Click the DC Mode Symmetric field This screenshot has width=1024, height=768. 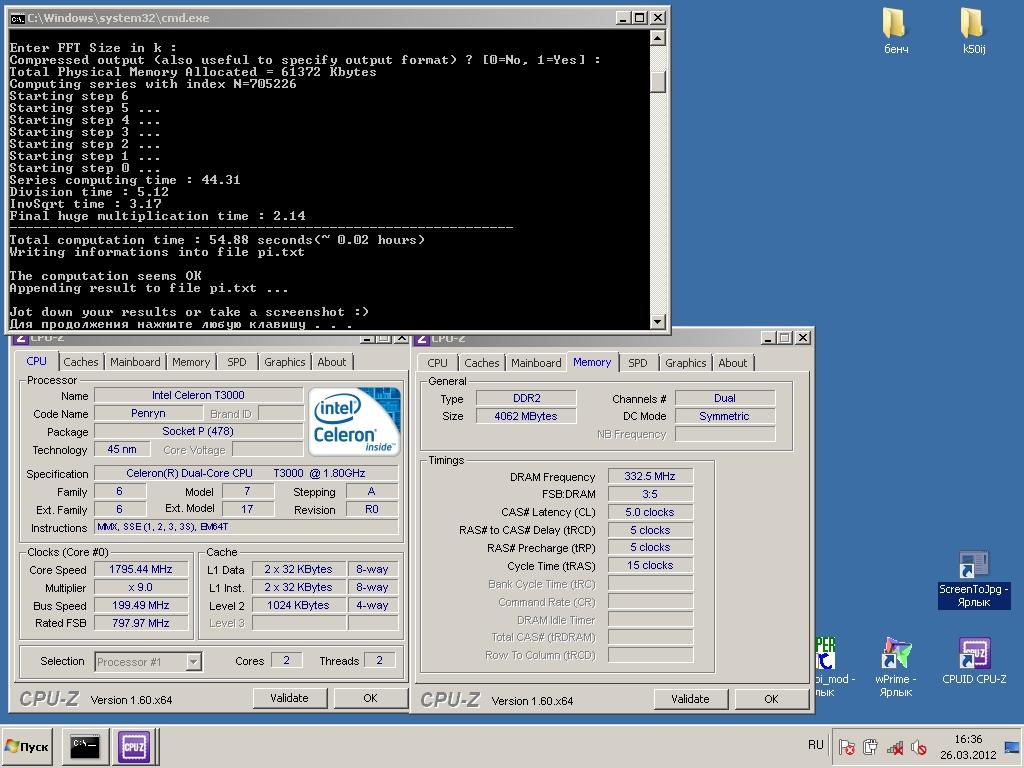click(725, 416)
